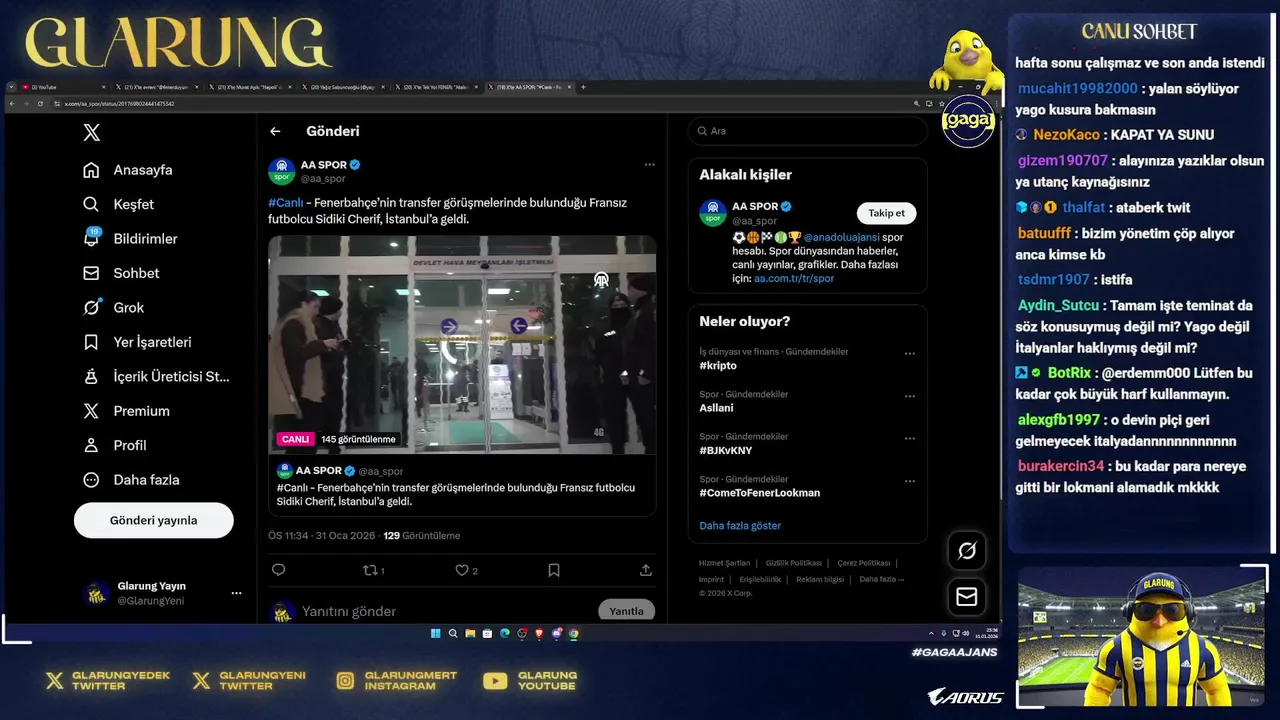1280x720 pixels.
Task: Open Keşfet search page
Action: tap(119, 204)
